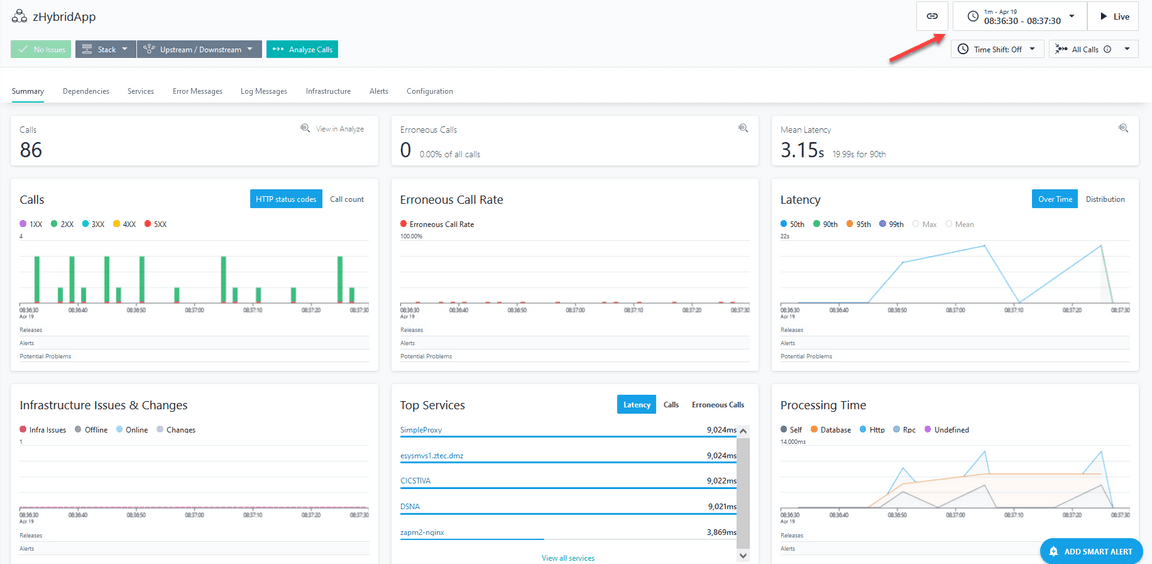1152x564 pixels.
Task: Switch Calls chart to Call count
Action: (347, 199)
